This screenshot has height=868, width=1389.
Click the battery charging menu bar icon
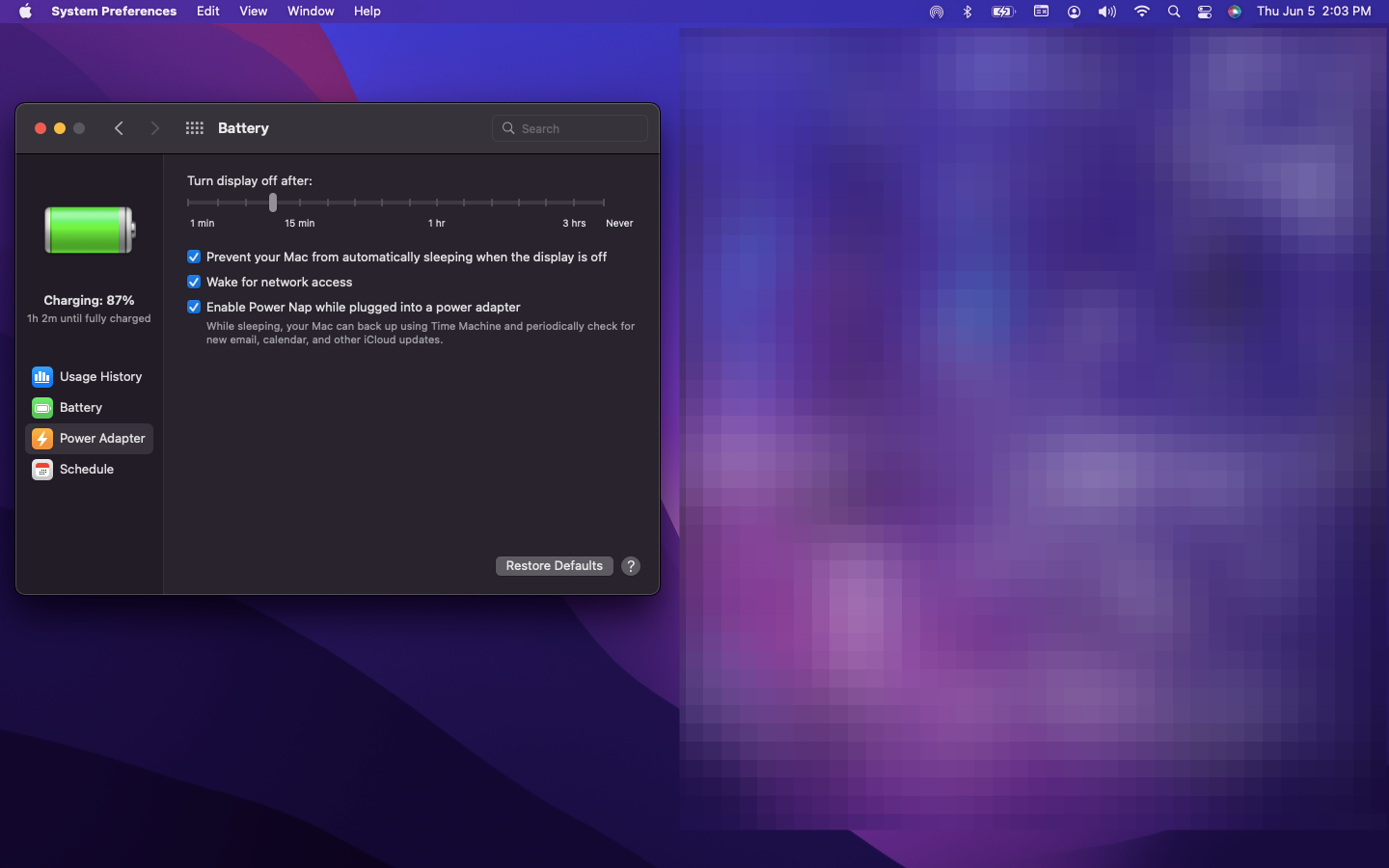click(x=1003, y=12)
